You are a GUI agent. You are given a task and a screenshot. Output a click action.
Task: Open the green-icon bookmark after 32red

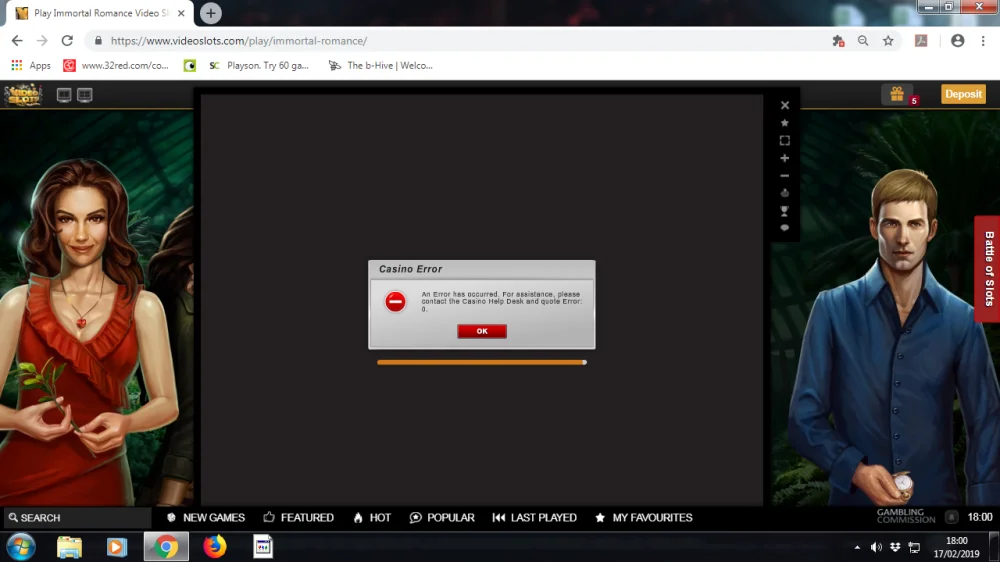pos(189,65)
